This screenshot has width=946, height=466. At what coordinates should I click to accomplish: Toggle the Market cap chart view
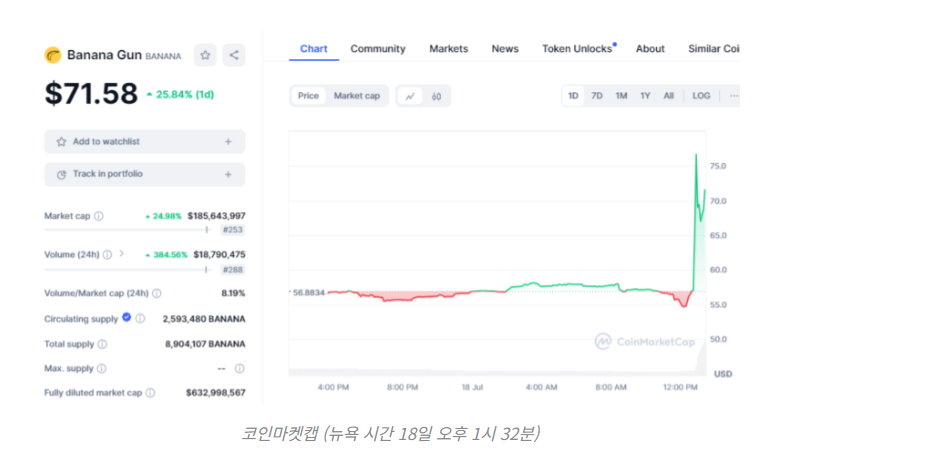point(356,96)
